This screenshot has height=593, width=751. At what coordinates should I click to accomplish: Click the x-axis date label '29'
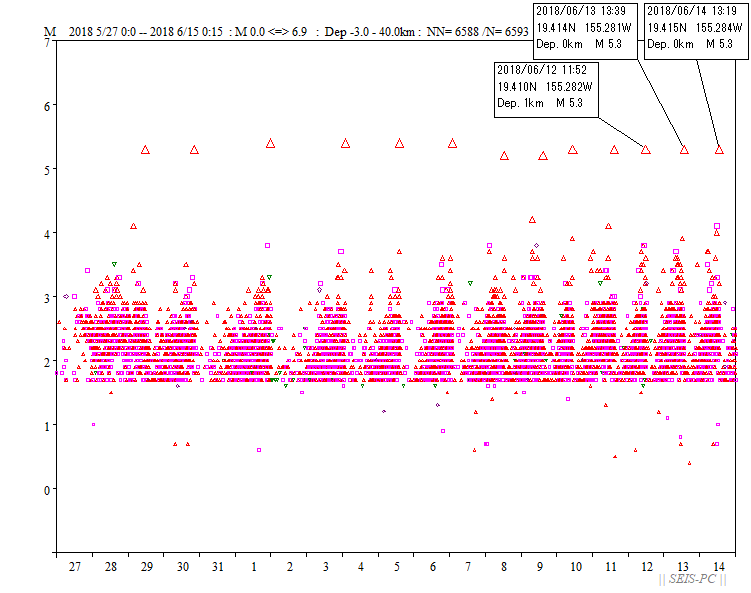[147, 567]
